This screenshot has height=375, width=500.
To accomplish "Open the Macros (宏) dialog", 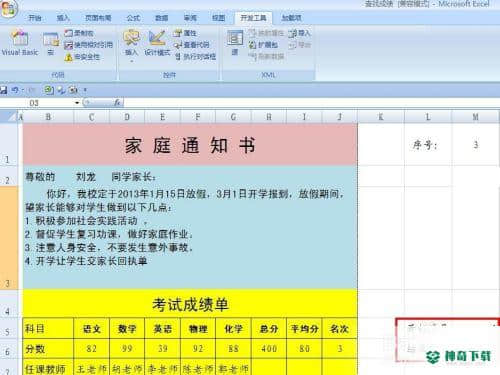I will 51,44.
